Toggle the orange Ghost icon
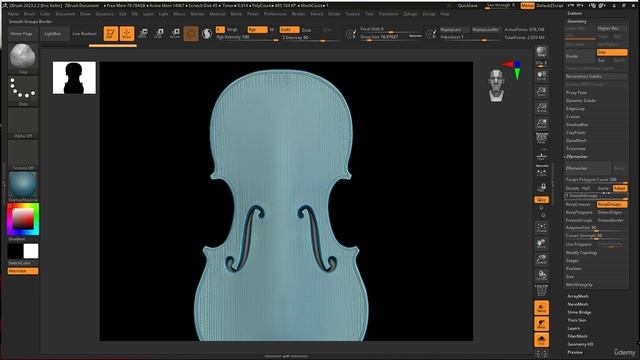Screen dimensions: 640x360 click(x=542, y=324)
